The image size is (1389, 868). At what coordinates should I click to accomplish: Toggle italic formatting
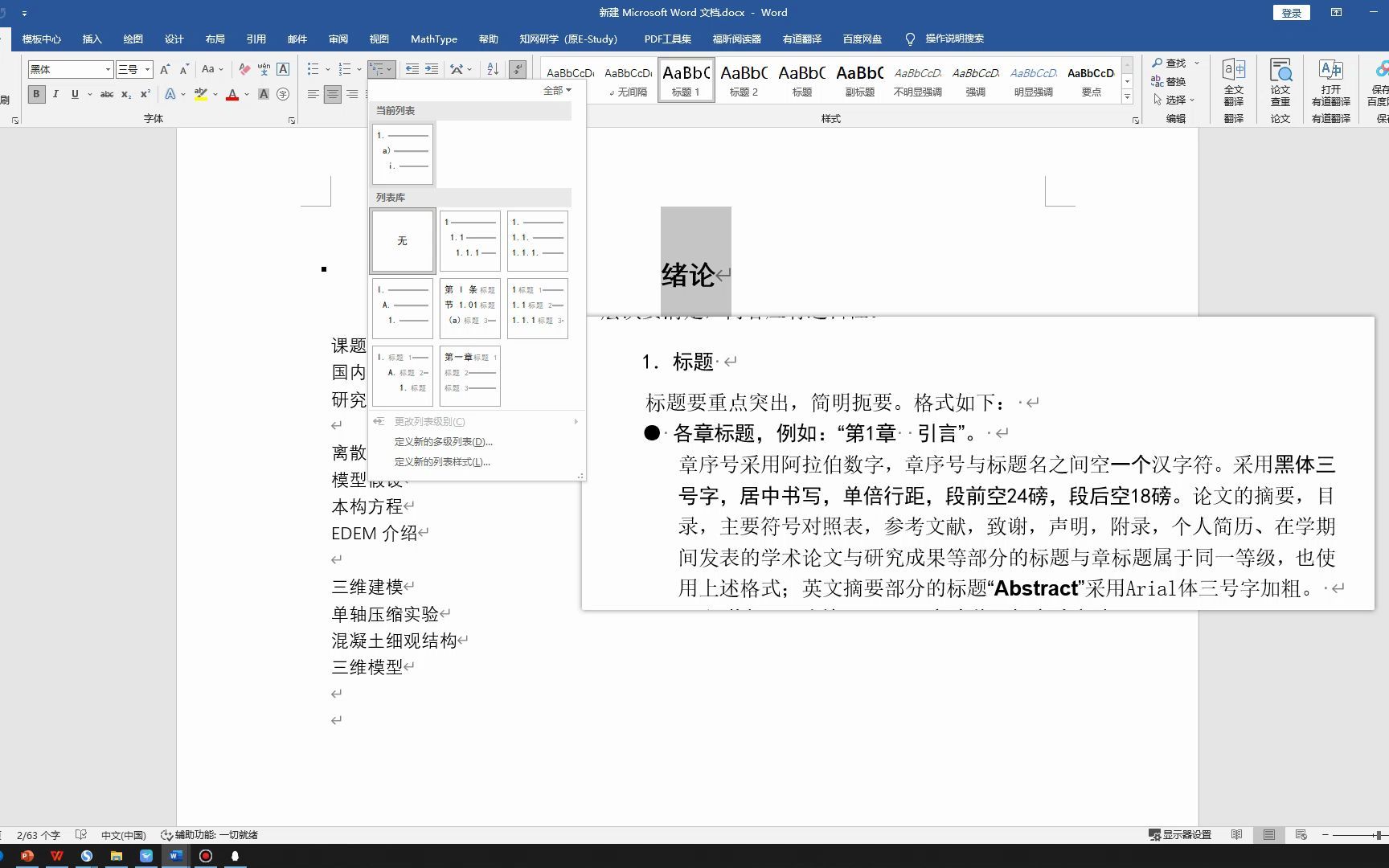pos(55,94)
